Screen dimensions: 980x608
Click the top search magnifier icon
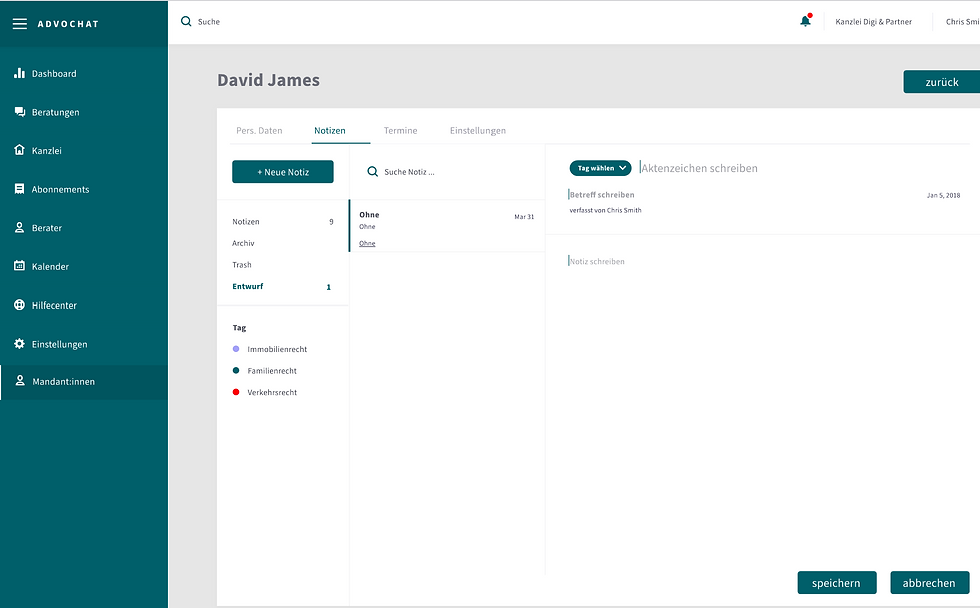pyautogui.click(x=186, y=21)
